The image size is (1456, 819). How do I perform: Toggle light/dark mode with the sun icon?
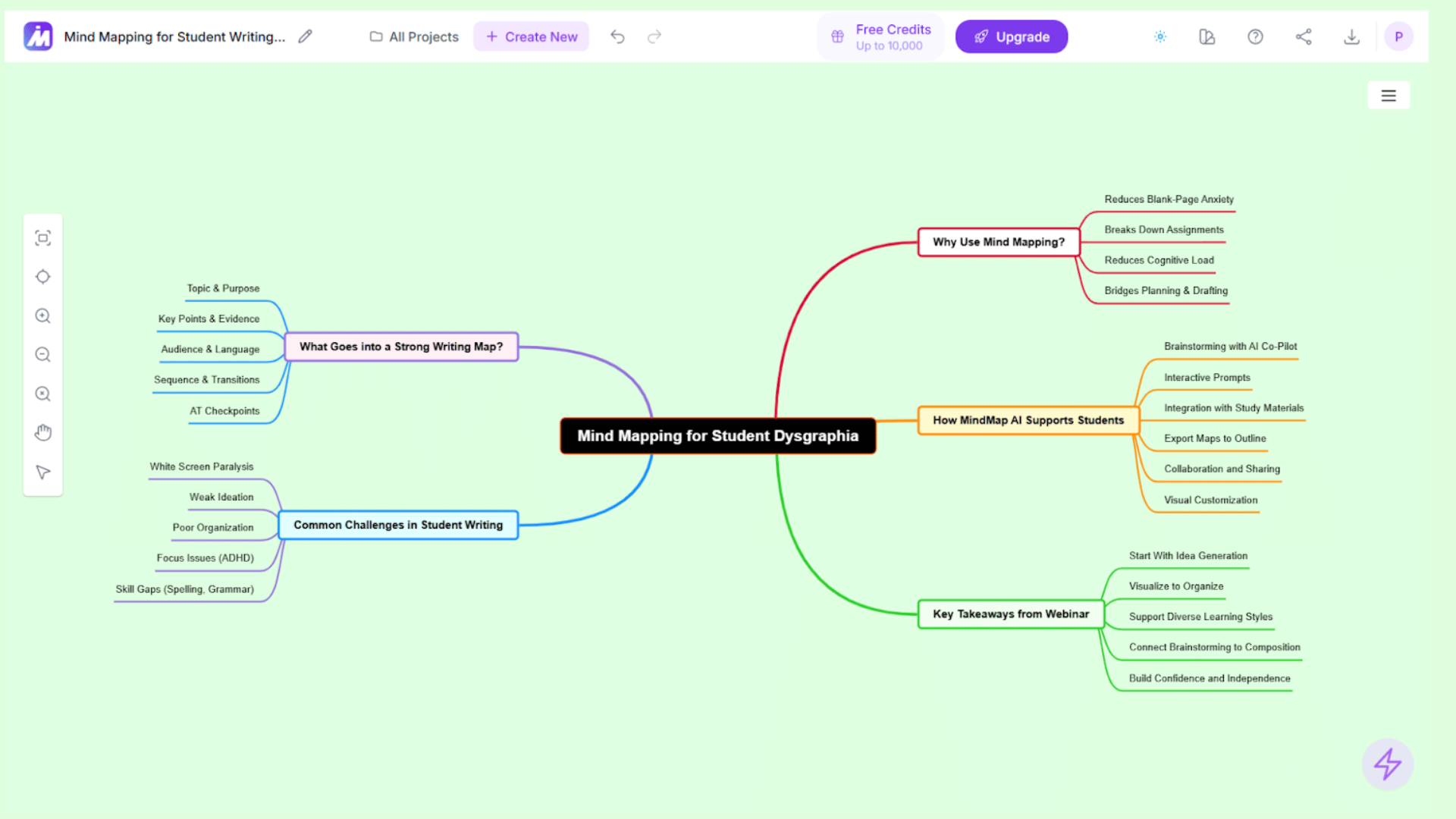point(1159,36)
